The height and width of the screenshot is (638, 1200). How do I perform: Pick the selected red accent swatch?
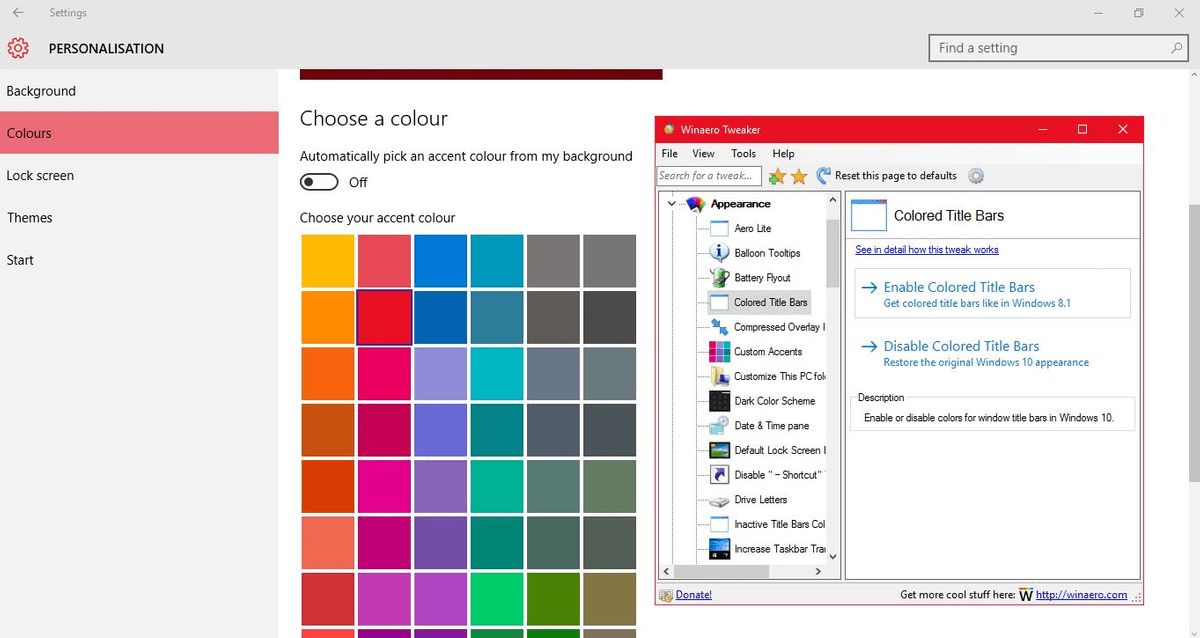[x=384, y=317]
